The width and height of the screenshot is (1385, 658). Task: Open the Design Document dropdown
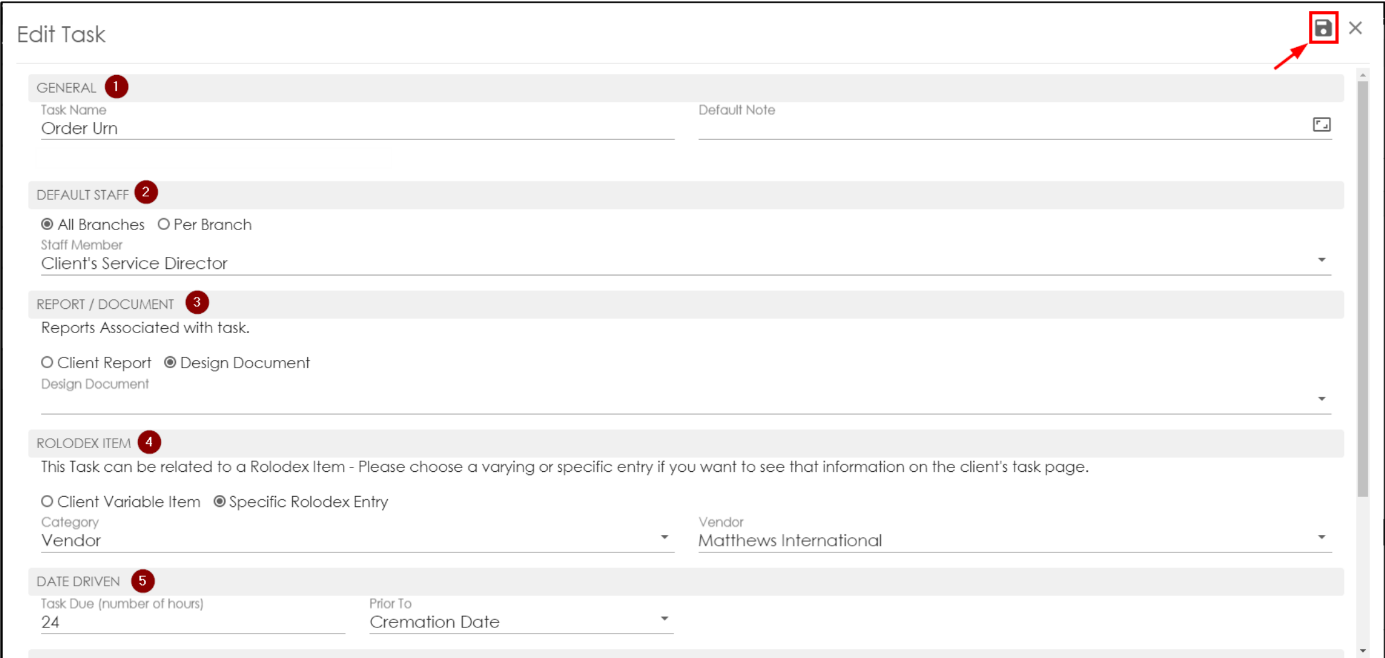pyautogui.click(x=1321, y=400)
